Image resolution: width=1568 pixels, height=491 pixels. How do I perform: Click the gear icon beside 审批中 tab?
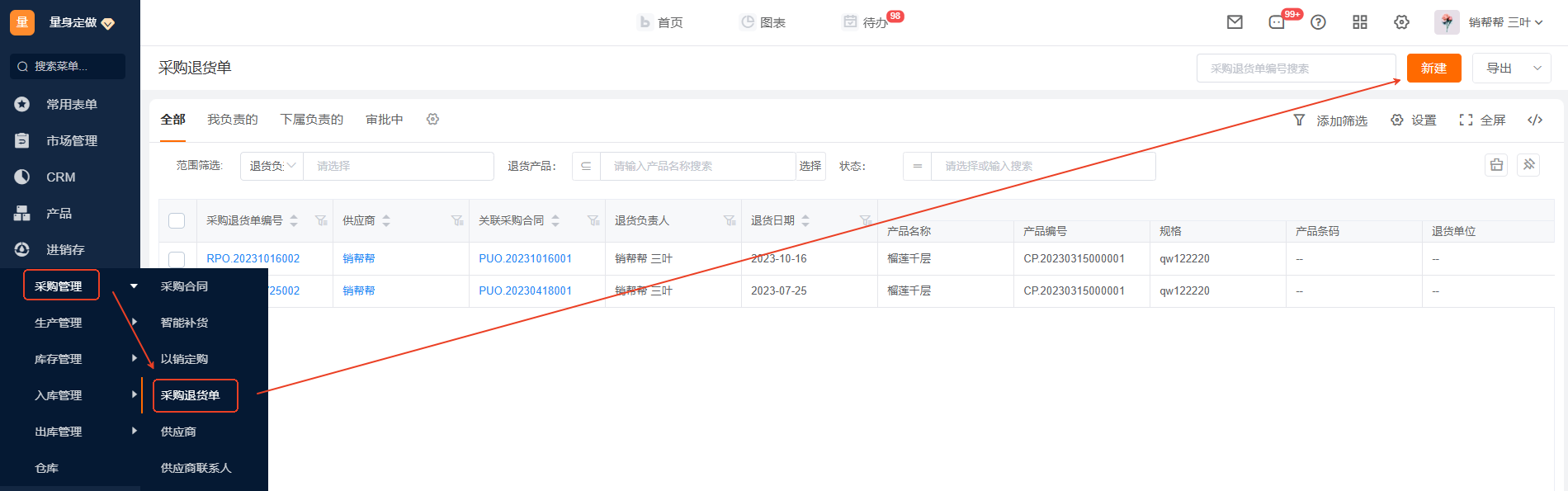(432, 120)
